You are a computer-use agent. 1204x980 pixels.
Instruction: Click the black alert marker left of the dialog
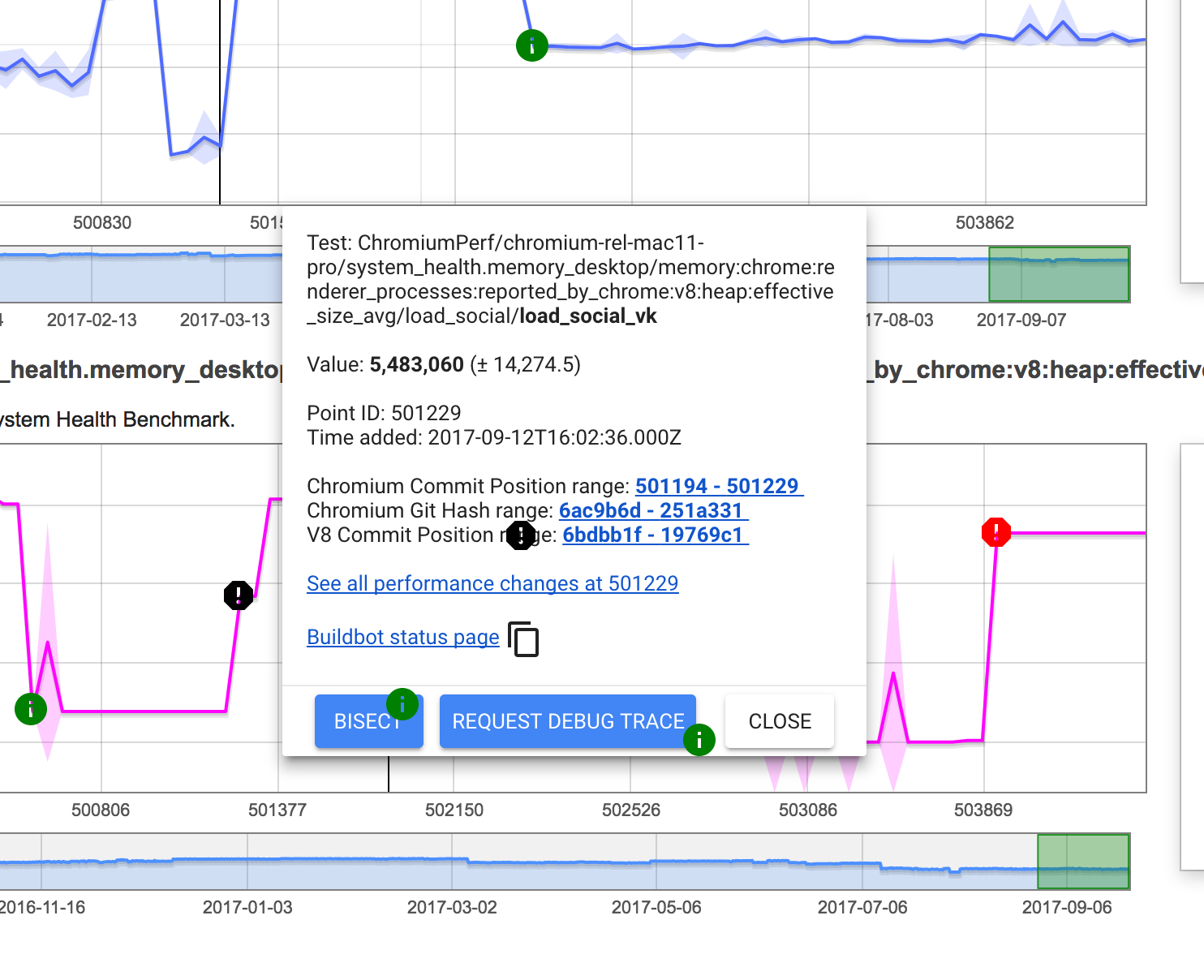coord(238,595)
